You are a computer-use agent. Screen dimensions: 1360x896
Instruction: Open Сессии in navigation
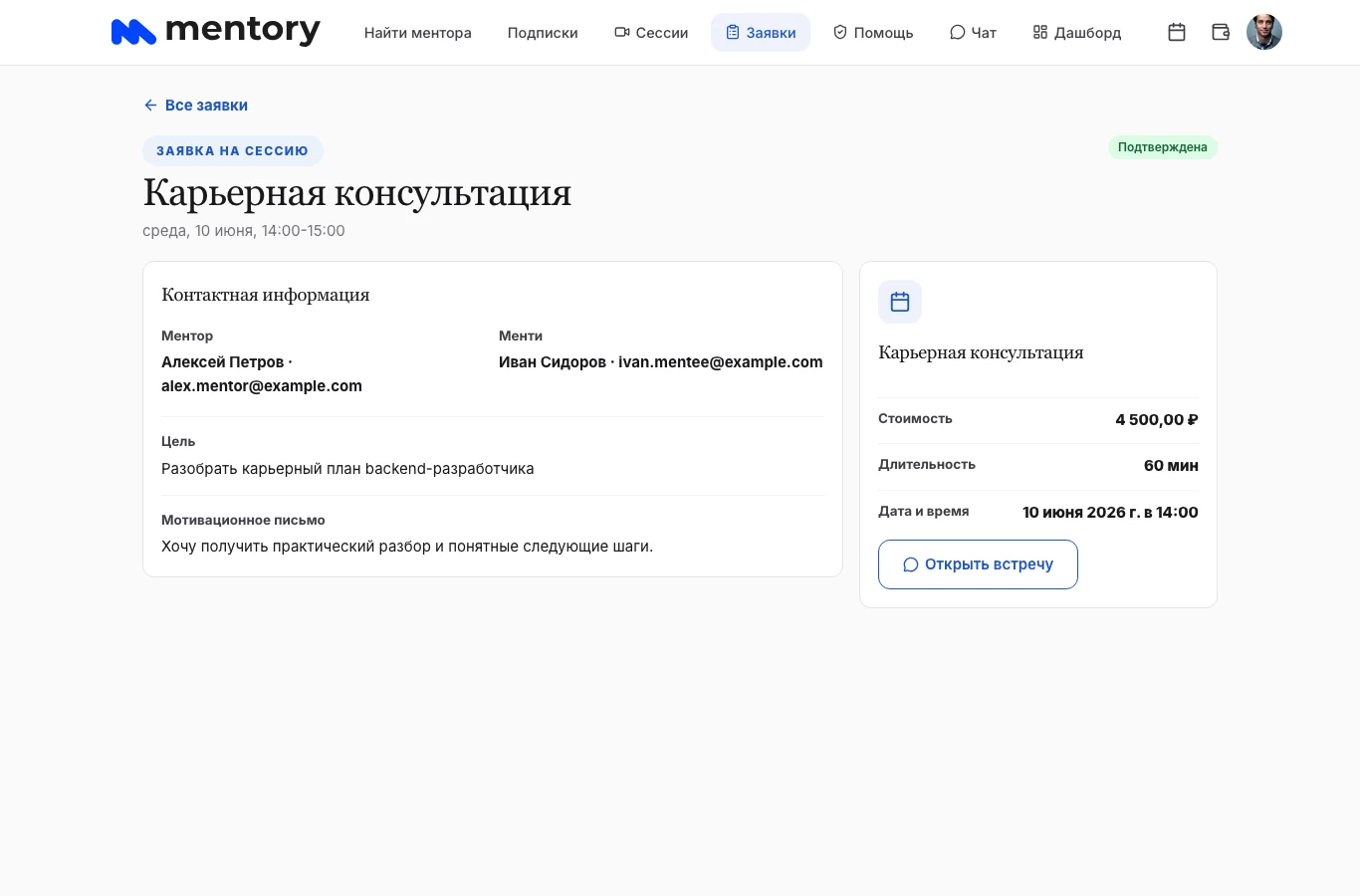(651, 33)
